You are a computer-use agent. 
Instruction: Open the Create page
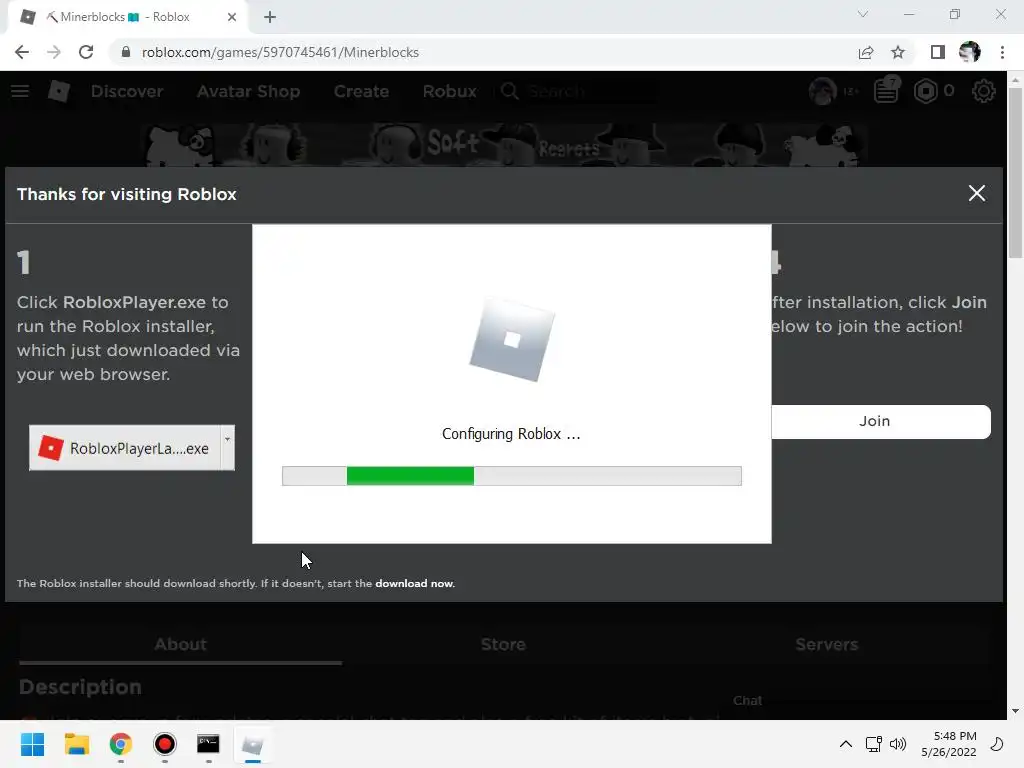click(361, 91)
